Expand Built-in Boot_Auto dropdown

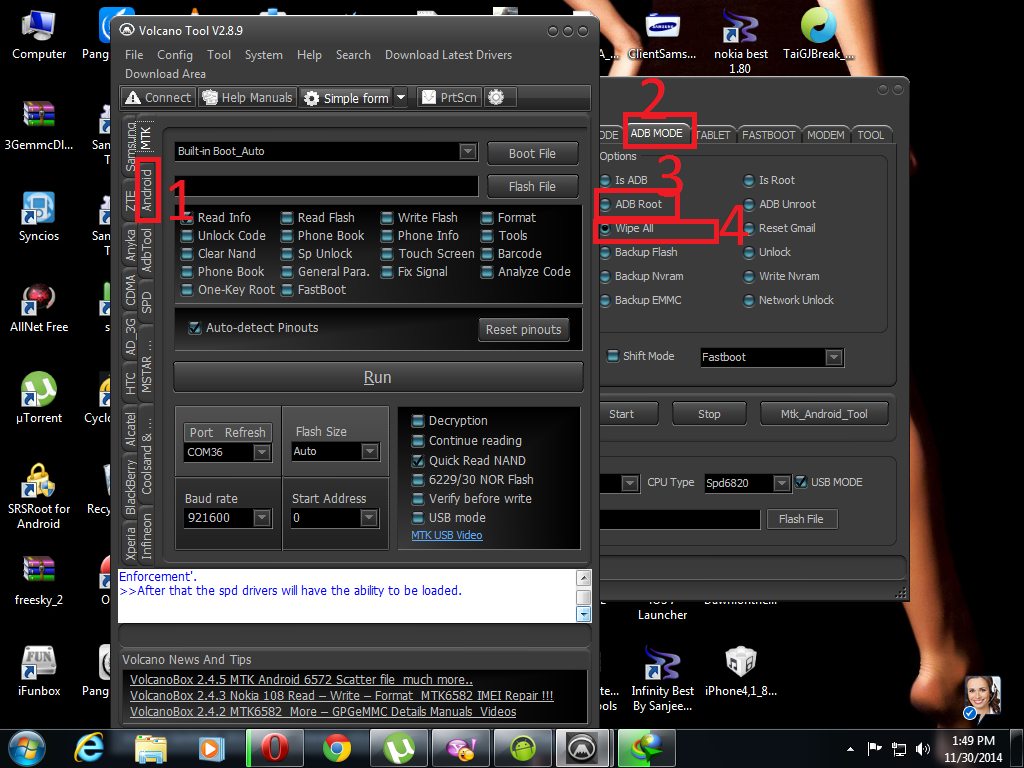(x=468, y=152)
